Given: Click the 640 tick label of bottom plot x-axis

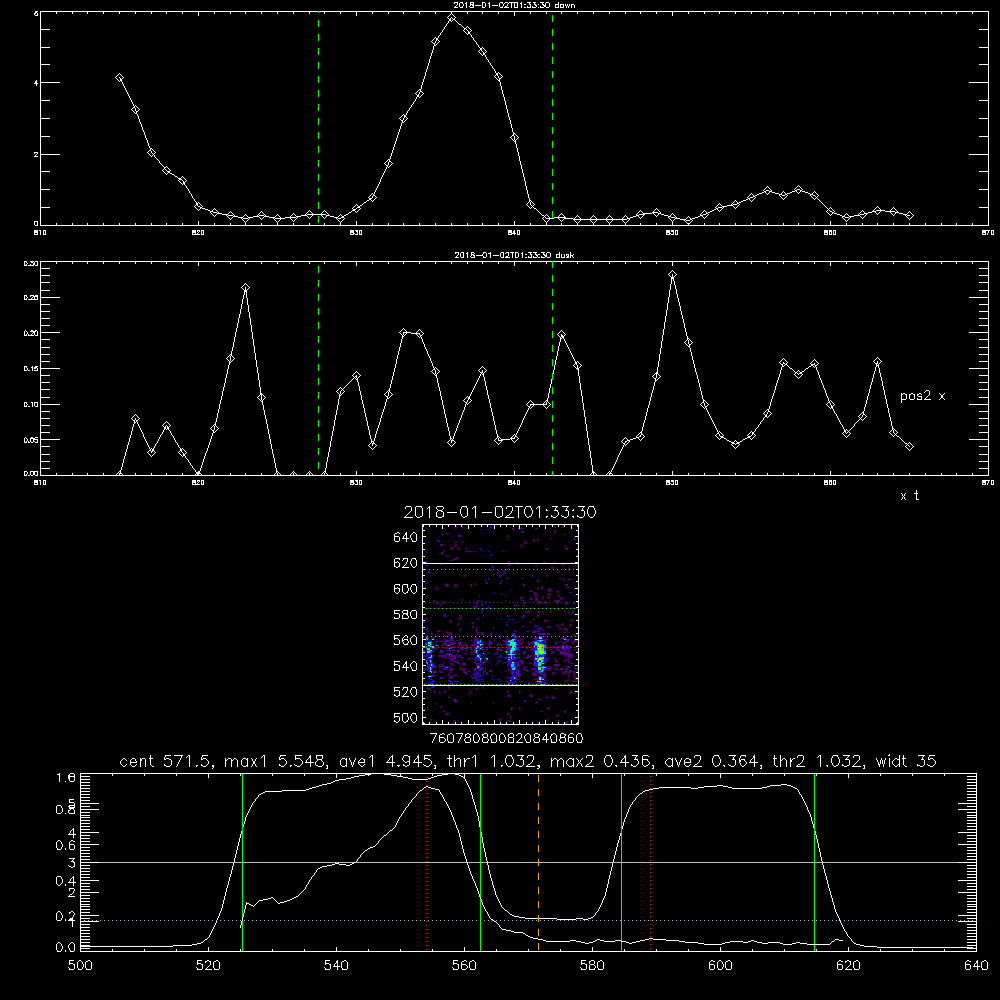Looking at the screenshot, I should point(976,966).
